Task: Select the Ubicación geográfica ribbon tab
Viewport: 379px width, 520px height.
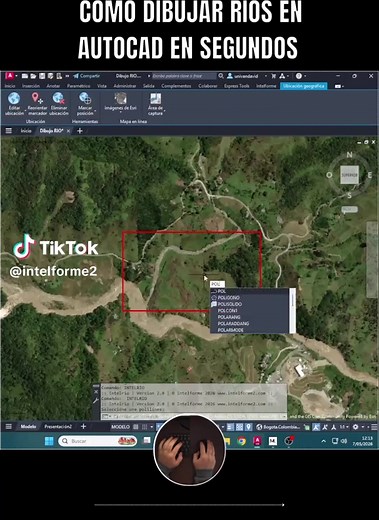Action: (x=304, y=86)
